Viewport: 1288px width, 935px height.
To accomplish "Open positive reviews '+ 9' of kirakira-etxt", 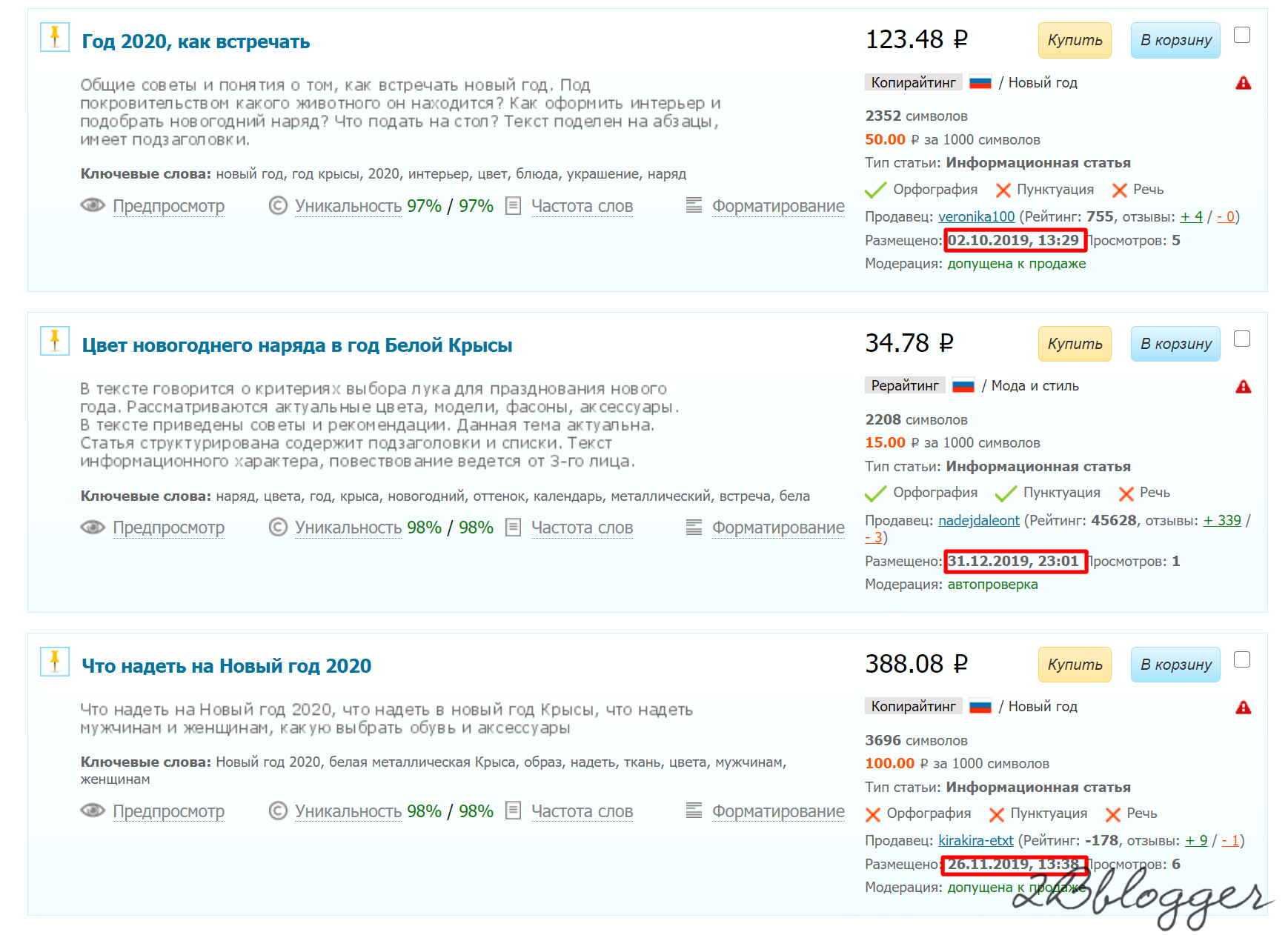I will (1196, 840).
